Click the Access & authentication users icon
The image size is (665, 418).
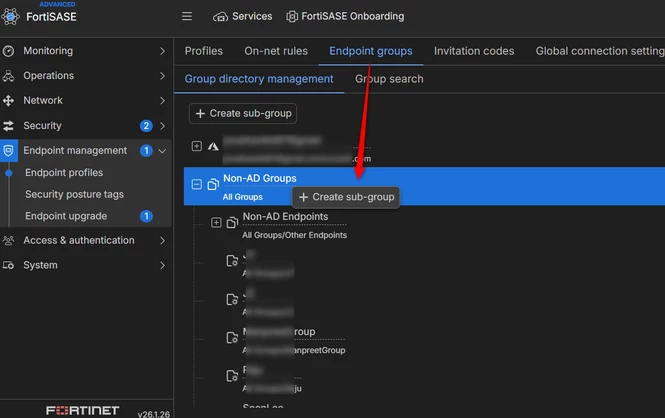[8, 240]
